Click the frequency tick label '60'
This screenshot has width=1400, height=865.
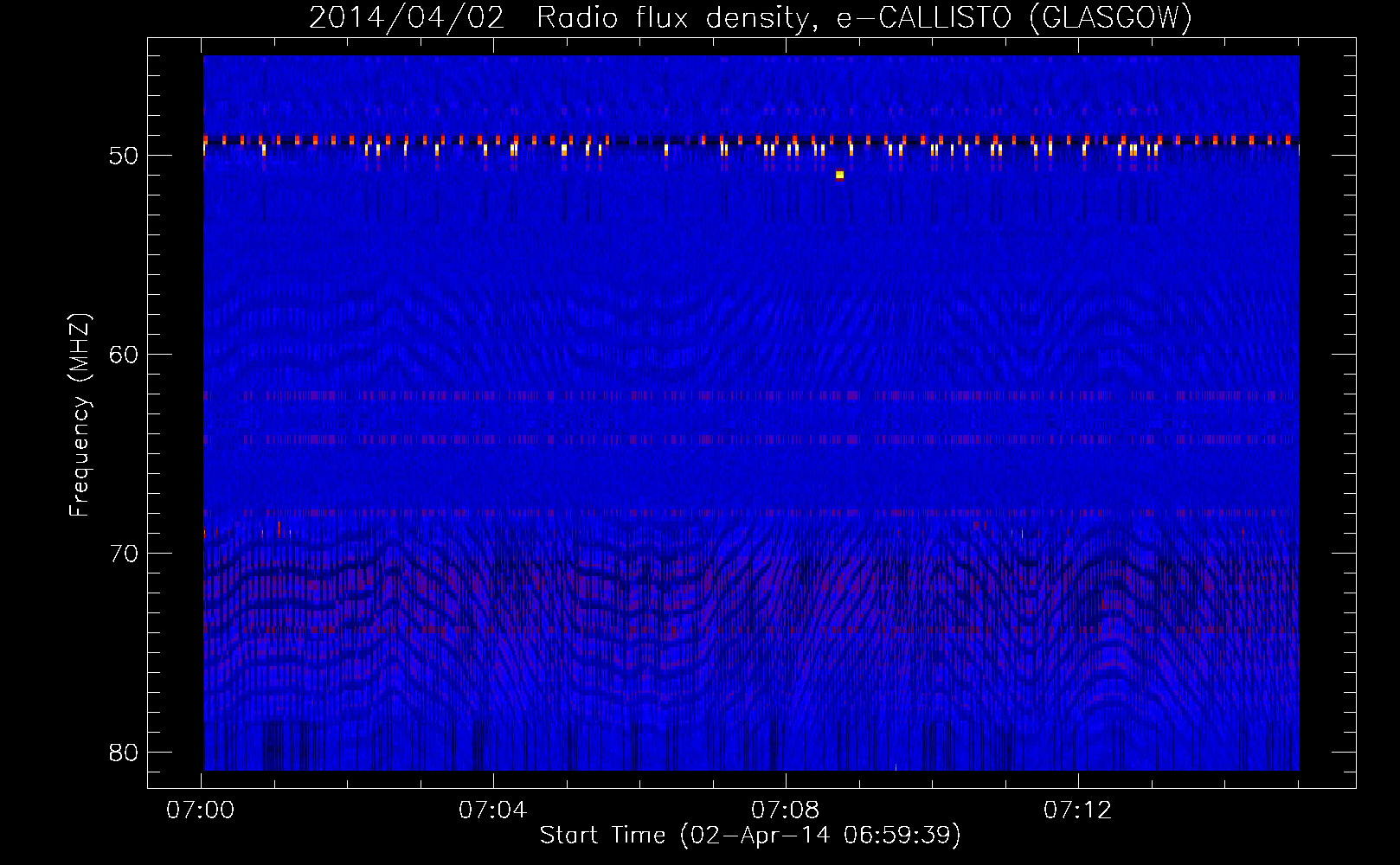point(124,355)
